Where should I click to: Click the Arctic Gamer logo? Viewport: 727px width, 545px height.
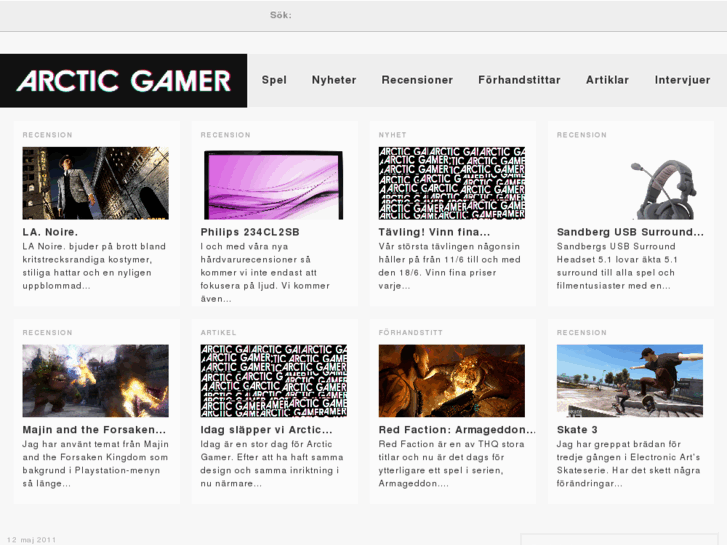[123, 81]
